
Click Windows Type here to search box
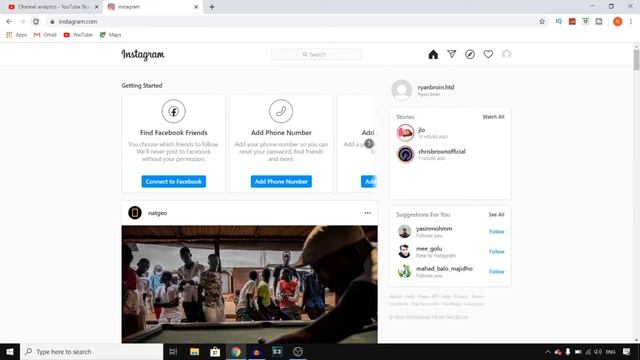tap(91, 351)
